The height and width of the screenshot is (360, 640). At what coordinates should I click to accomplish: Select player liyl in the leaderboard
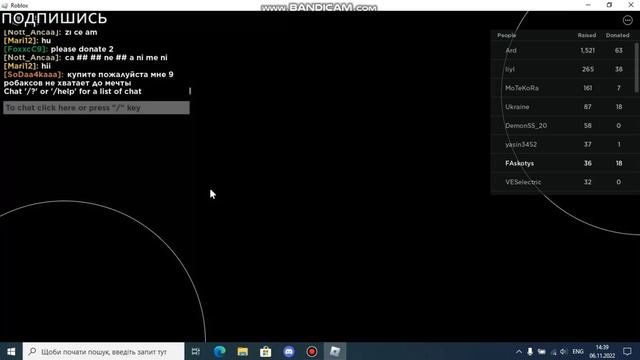(x=510, y=69)
